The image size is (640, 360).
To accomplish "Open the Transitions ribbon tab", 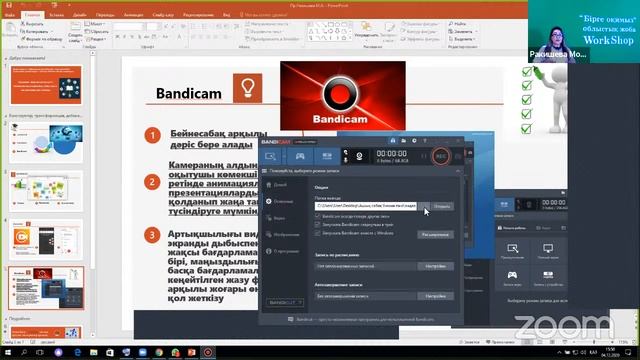I will (x=105, y=15).
